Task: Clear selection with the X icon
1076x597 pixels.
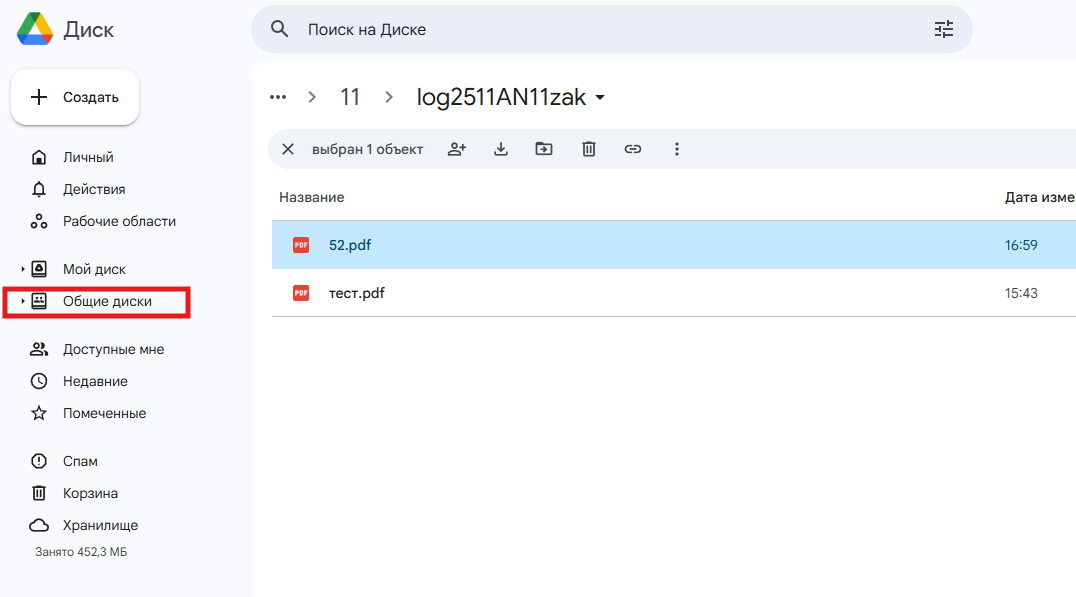Action: coord(288,149)
